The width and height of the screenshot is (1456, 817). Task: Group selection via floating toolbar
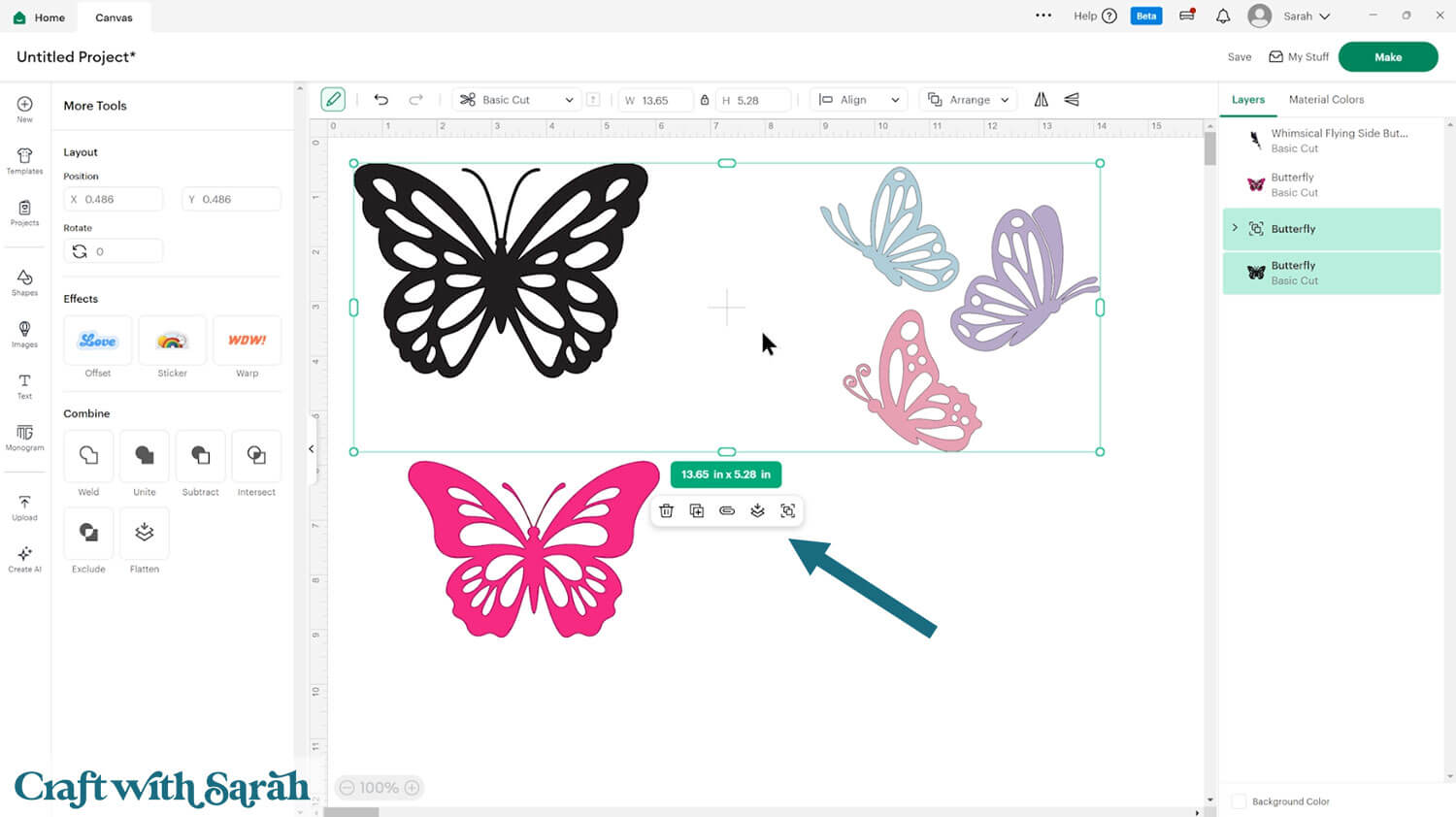click(788, 510)
